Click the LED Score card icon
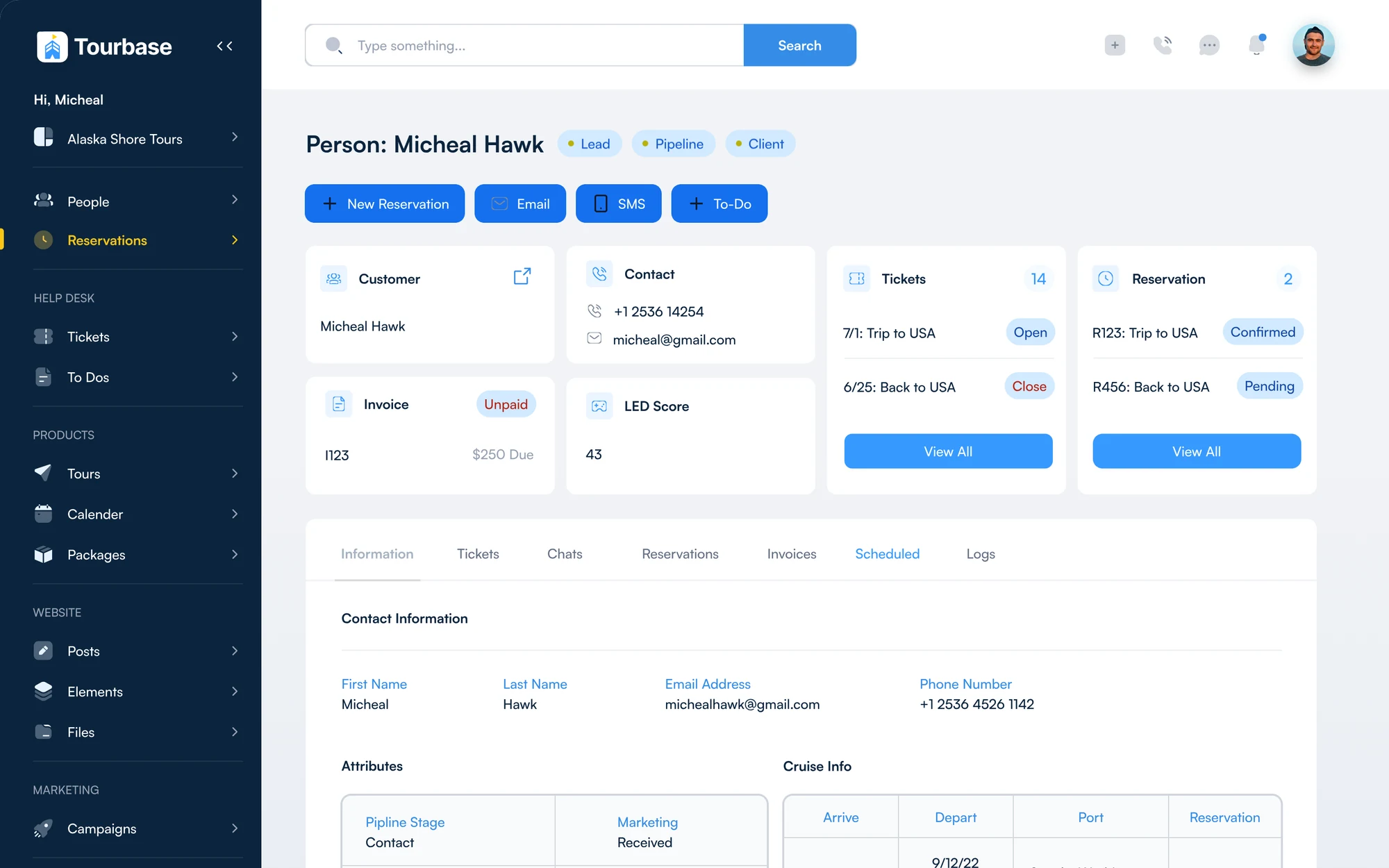 pos(599,406)
